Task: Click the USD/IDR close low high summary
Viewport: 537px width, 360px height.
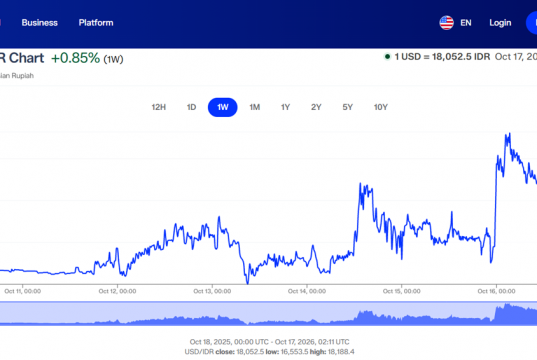Action: coord(270,352)
